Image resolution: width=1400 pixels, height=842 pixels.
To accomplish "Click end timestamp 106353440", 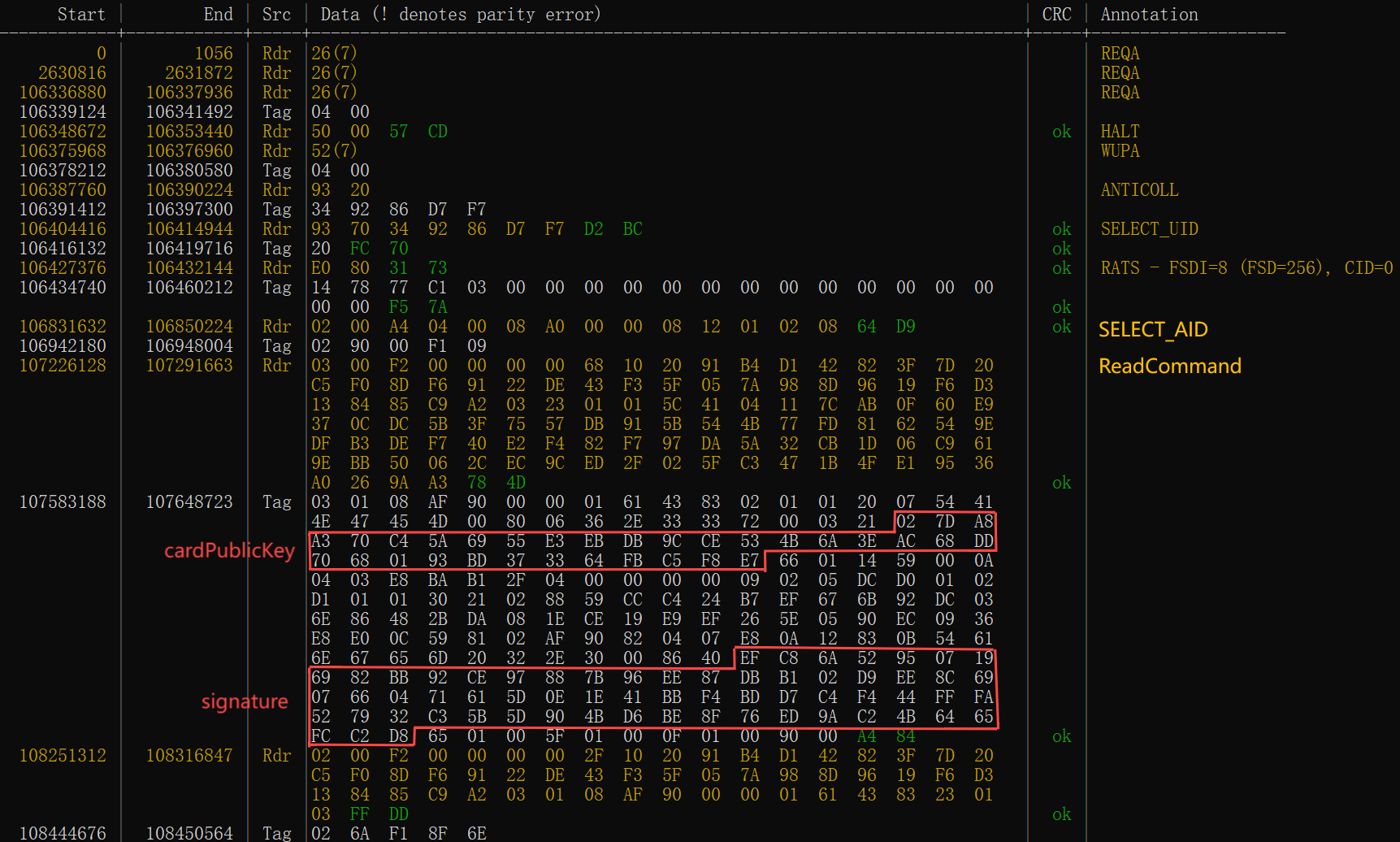I will point(189,132).
